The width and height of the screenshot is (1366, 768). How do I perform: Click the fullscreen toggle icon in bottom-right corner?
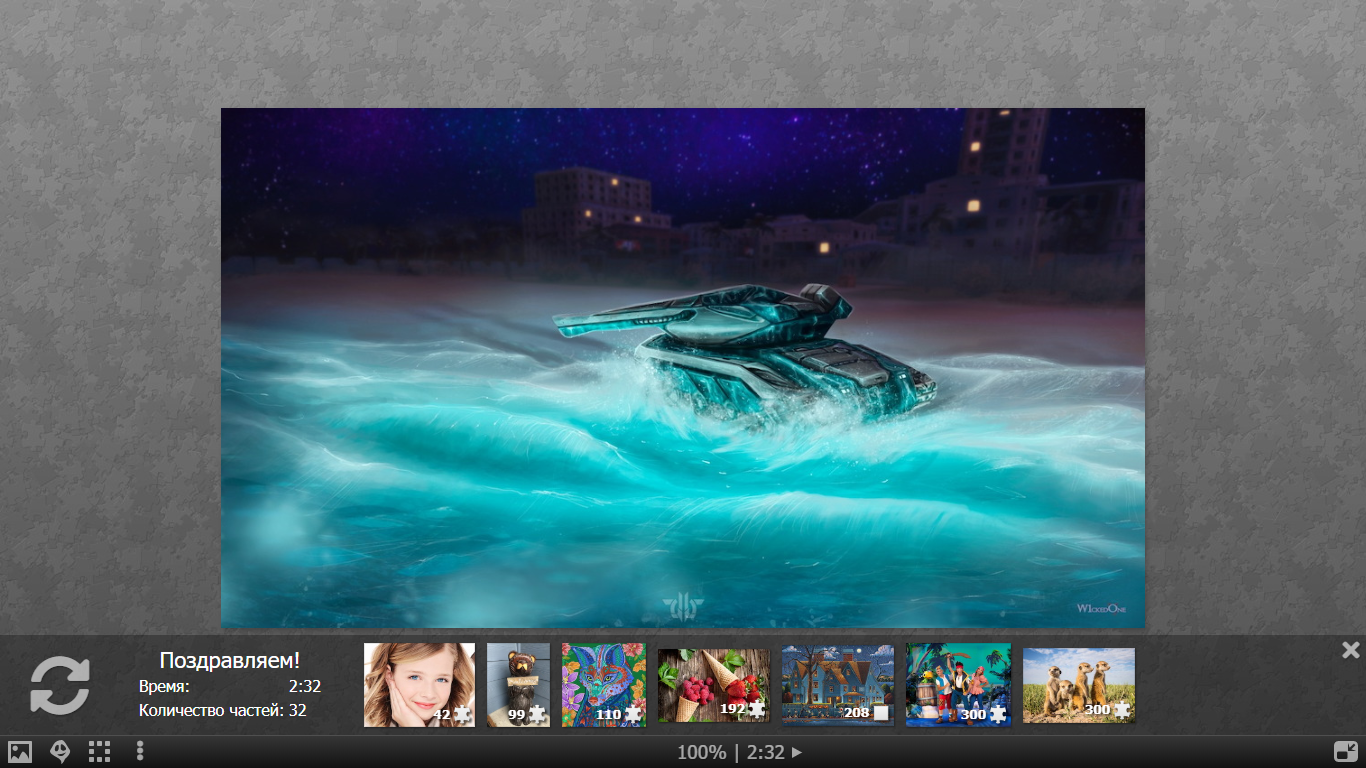click(1346, 752)
